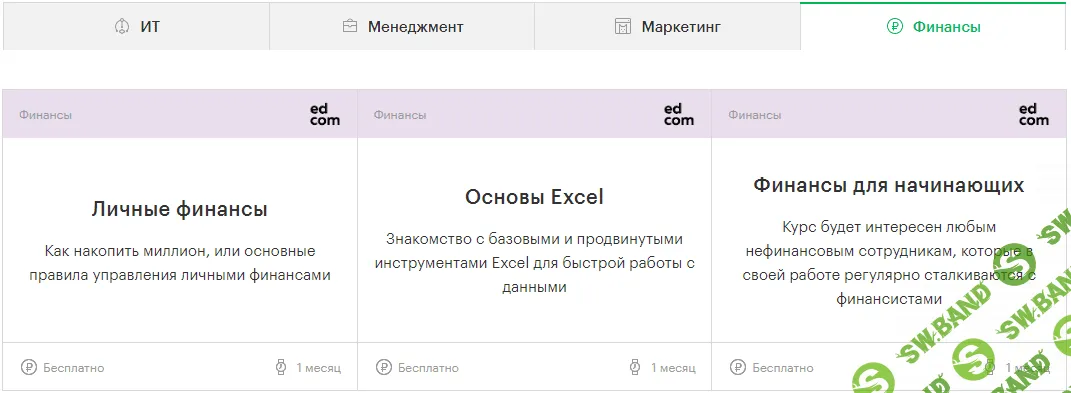The width and height of the screenshot is (1071, 393).
Task: Open the Менеджмент tab
Action: 402,27
